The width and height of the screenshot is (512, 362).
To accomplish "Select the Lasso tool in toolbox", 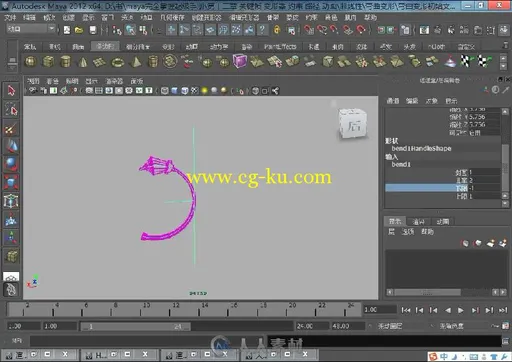I will 11,109.
